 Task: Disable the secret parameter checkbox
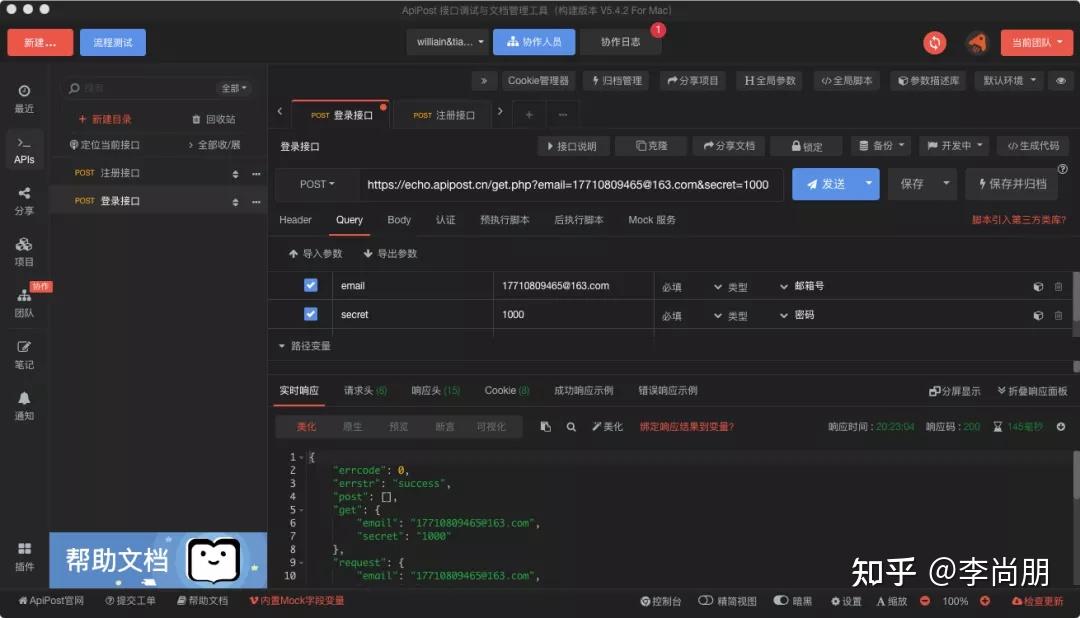[310, 314]
